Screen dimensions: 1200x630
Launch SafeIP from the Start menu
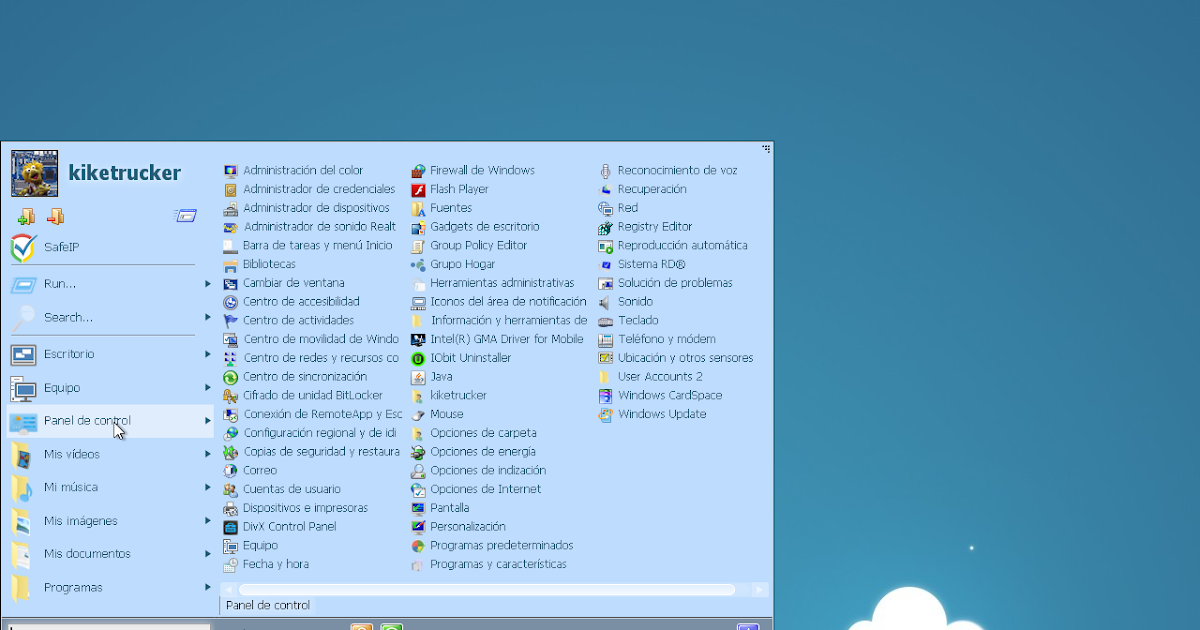pyautogui.click(x=63, y=246)
